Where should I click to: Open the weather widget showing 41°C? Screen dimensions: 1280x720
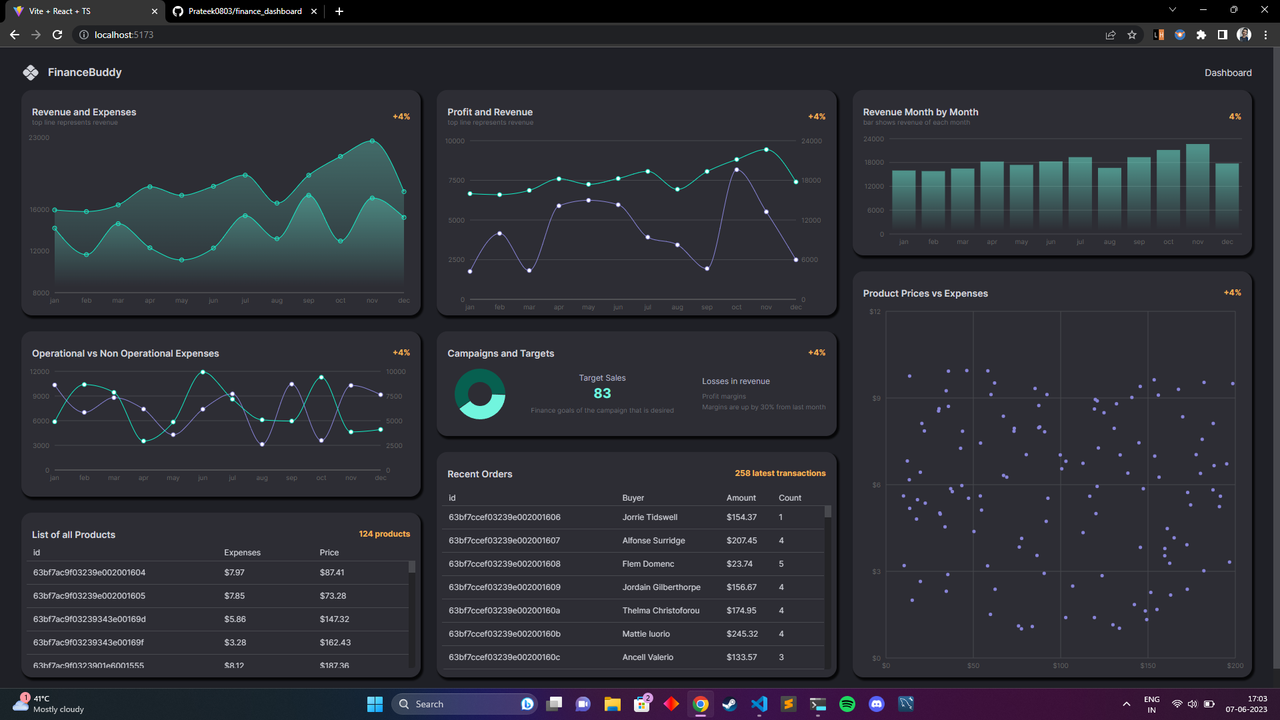click(x=48, y=704)
